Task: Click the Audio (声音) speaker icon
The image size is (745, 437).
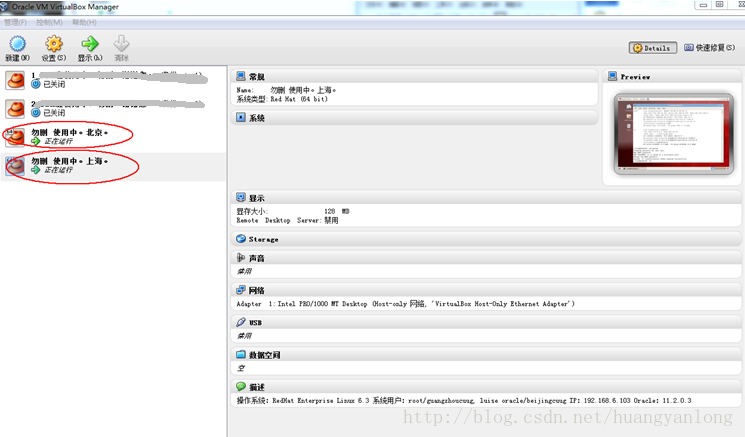Action: pyautogui.click(x=241, y=258)
